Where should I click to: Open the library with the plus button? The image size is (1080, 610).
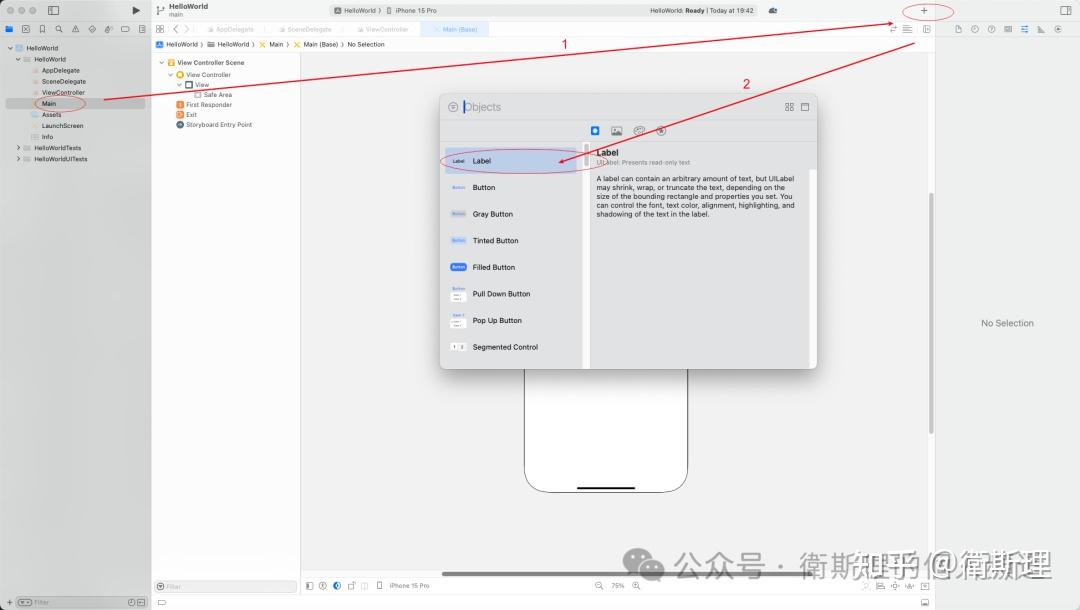(922, 10)
